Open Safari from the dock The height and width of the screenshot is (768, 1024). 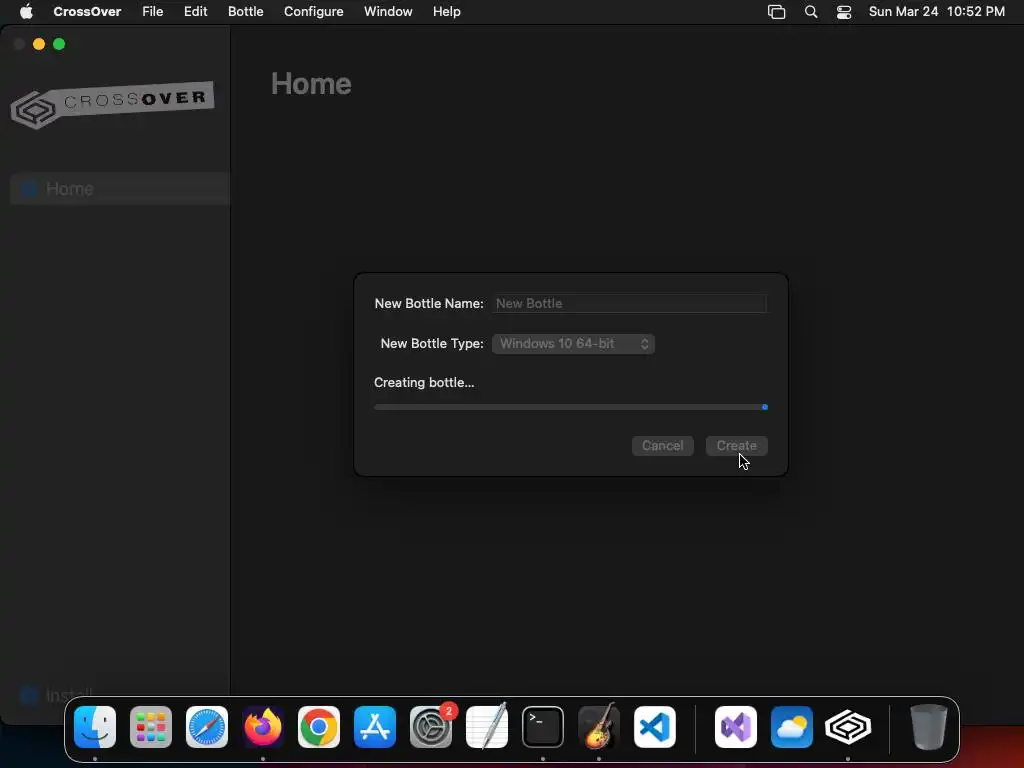pos(207,727)
